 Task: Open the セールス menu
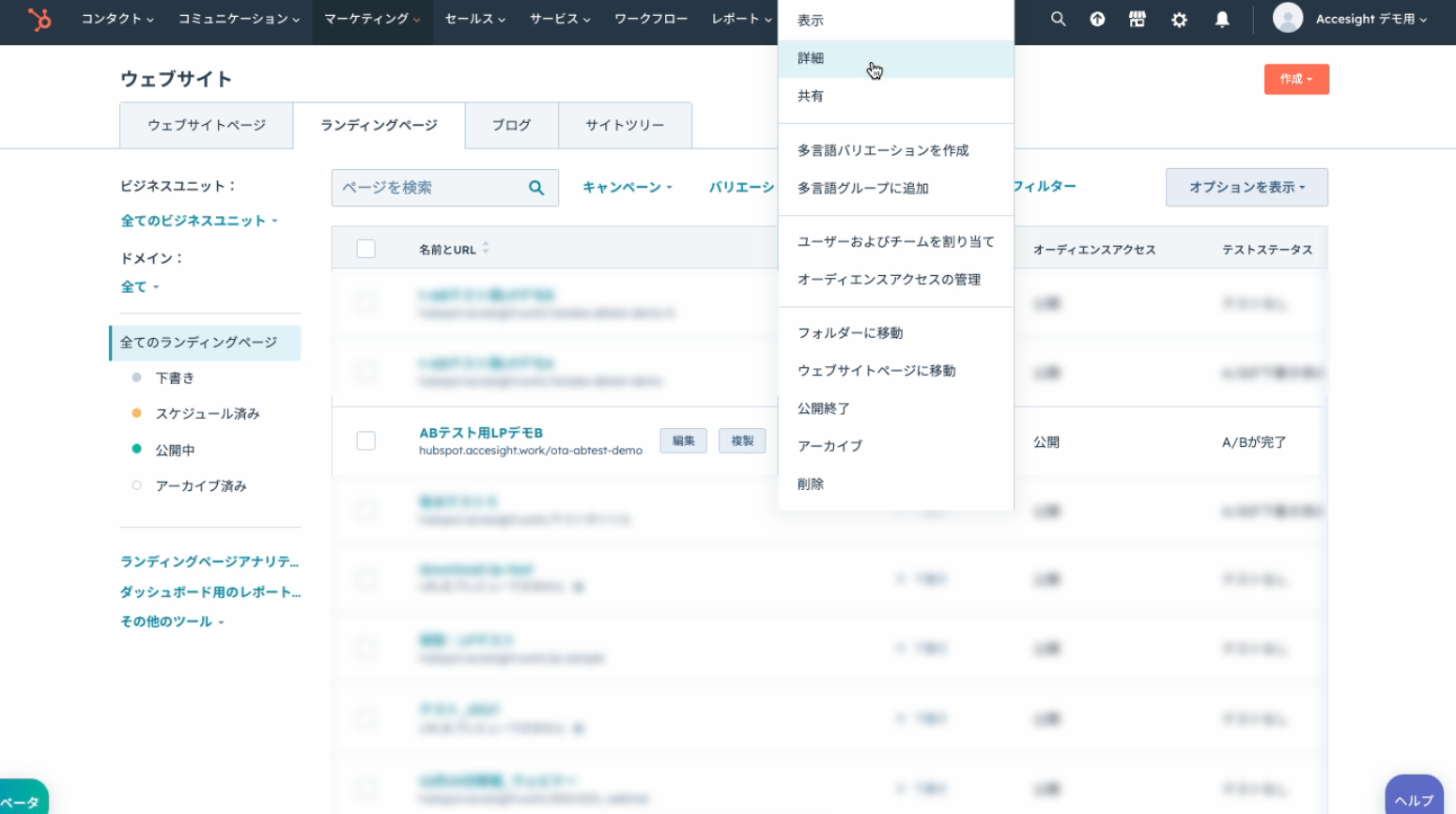coord(475,19)
